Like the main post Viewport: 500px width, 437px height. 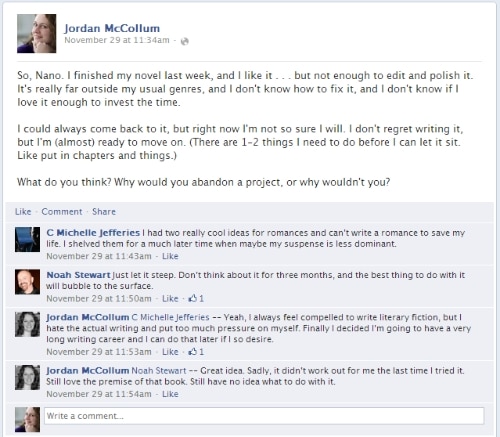[x=23, y=212]
